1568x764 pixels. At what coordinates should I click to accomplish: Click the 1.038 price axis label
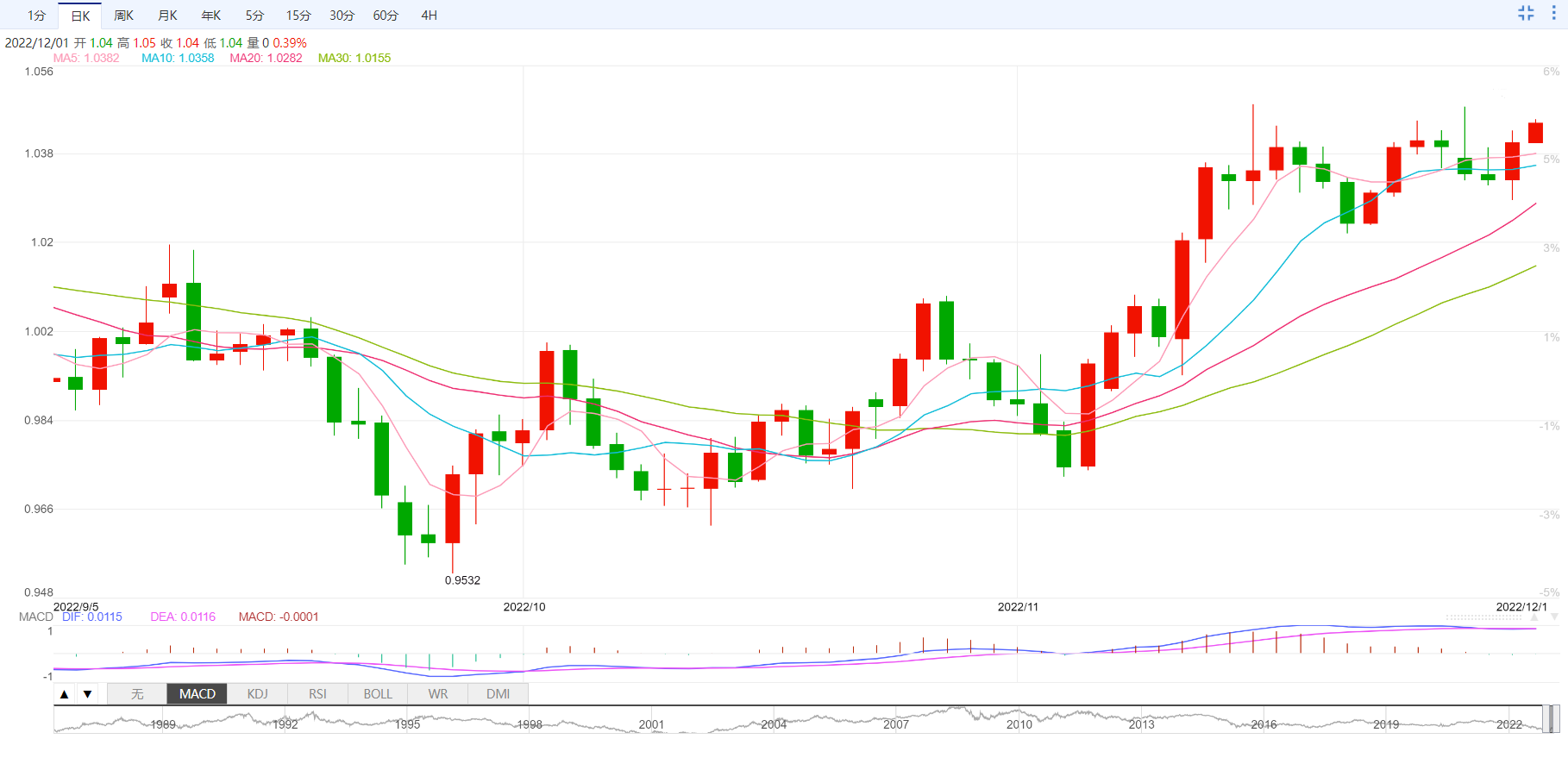pos(39,153)
